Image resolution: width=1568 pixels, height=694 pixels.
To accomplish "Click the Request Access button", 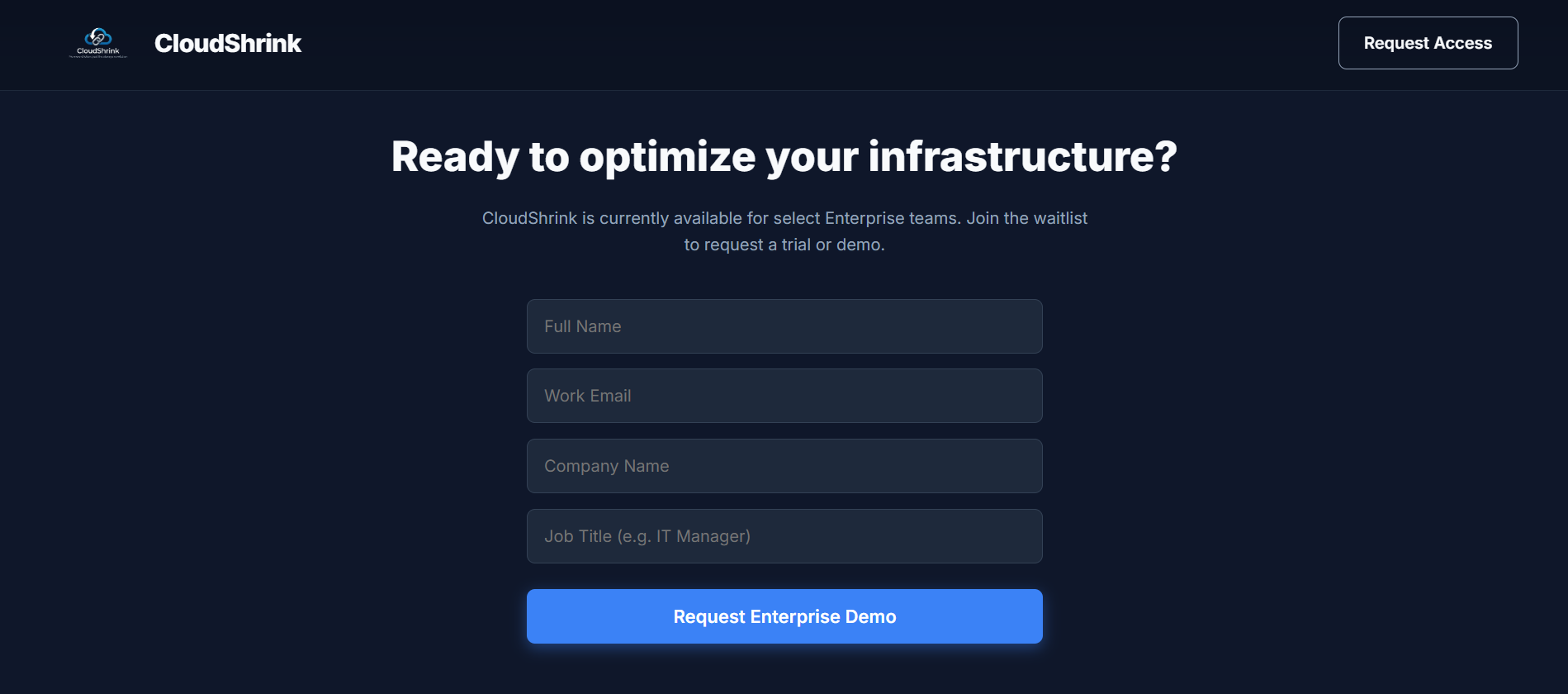I will tap(1428, 43).
